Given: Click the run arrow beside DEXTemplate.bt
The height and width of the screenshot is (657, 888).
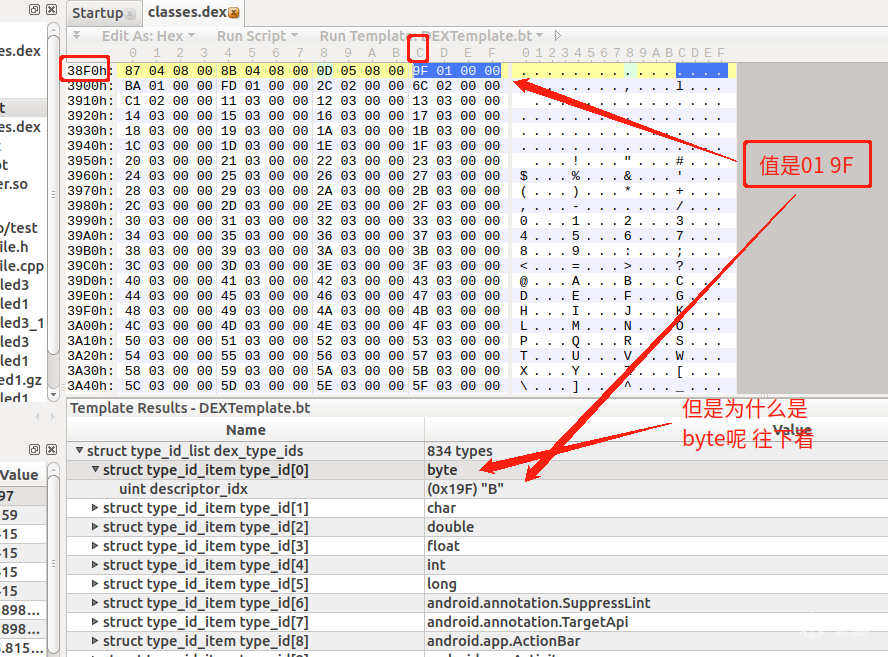Looking at the screenshot, I should coord(558,36).
